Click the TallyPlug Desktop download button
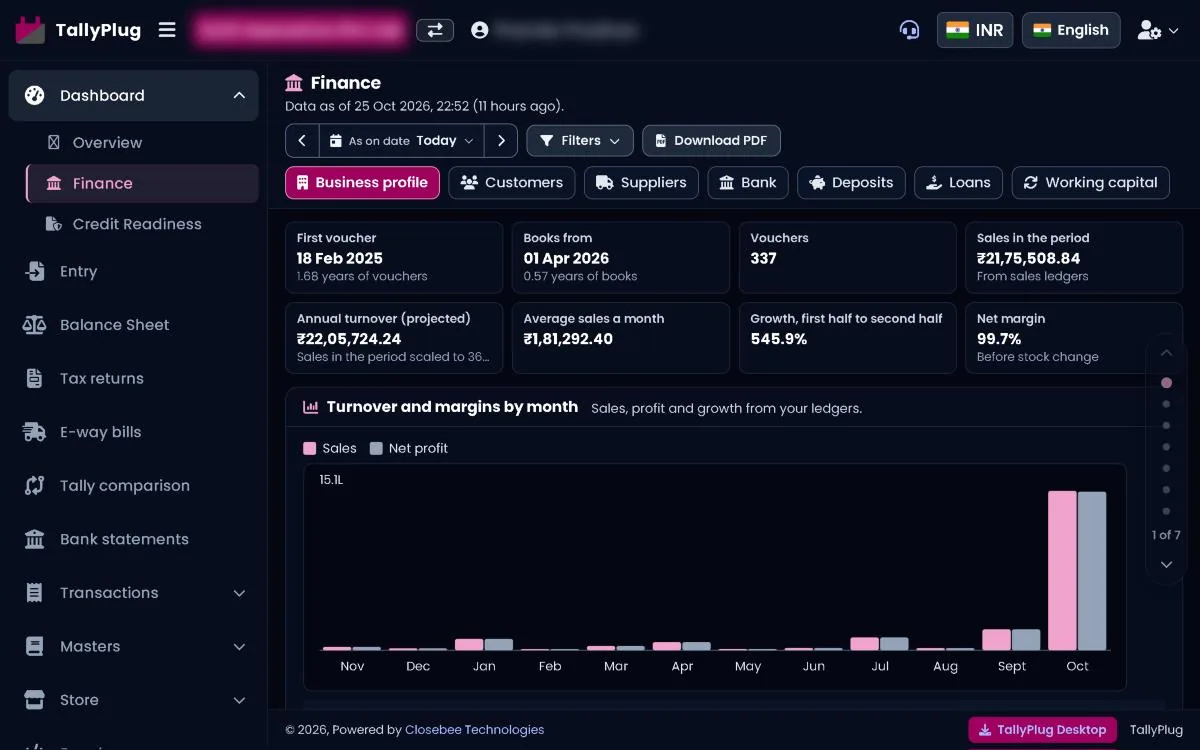Image resolution: width=1200 pixels, height=750 pixels. click(x=1042, y=730)
